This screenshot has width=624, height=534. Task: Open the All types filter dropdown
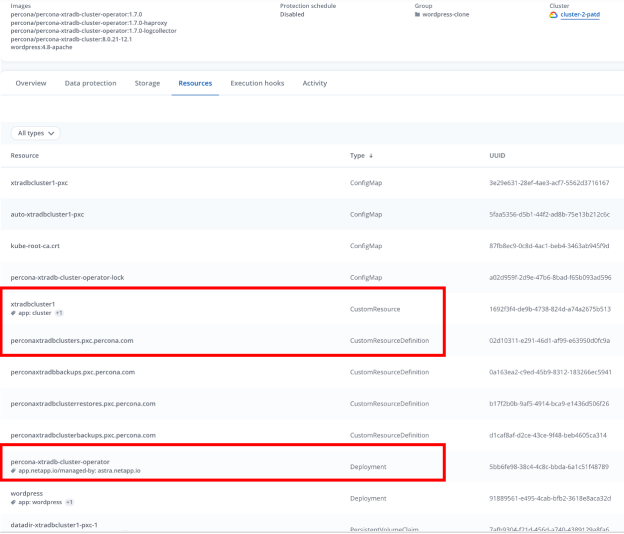tap(35, 133)
